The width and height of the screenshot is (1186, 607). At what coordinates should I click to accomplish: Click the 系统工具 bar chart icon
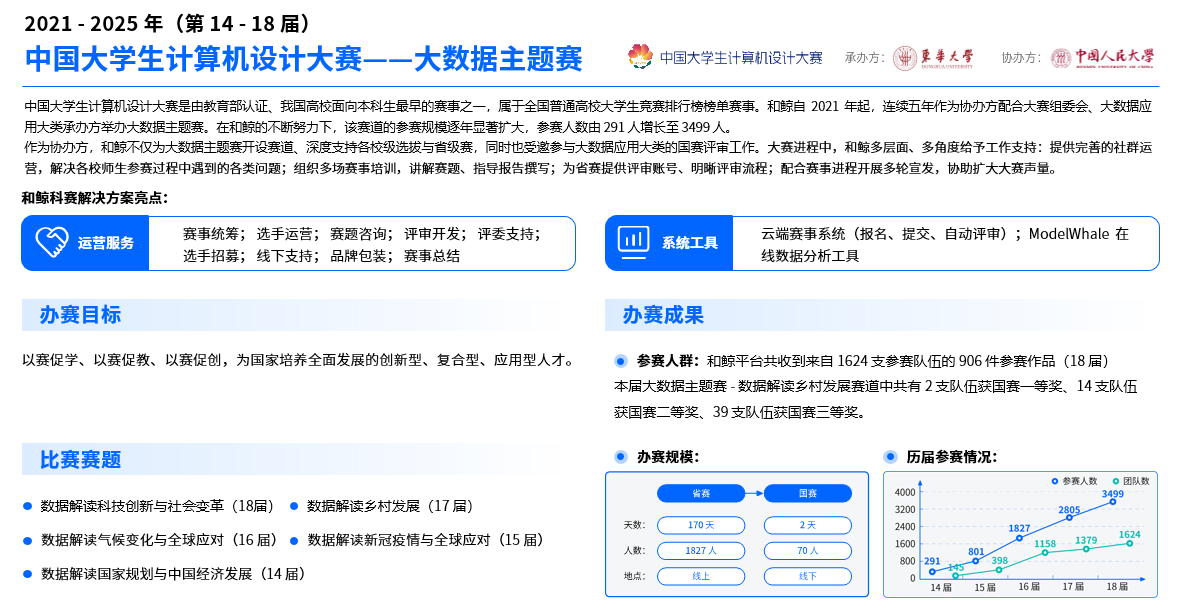click(x=634, y=243)
